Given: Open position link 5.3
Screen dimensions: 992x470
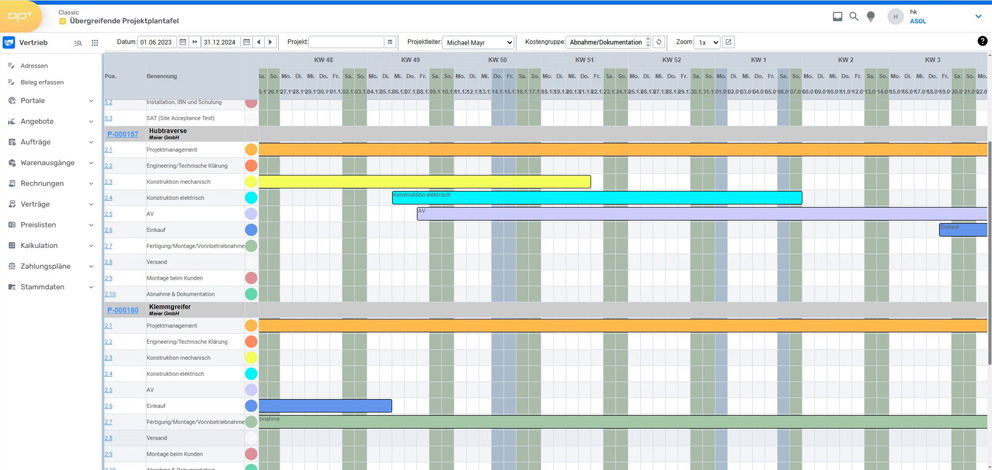Looking at the screenshot, I should (108, 118).
